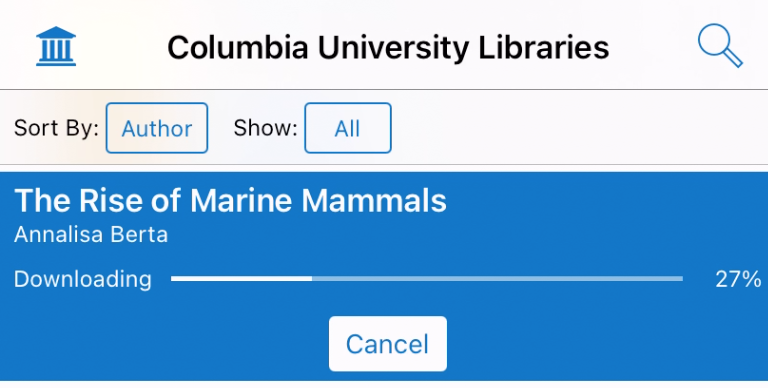Open the library building icon
The image size is (768, 388).
tap(56, 46)
